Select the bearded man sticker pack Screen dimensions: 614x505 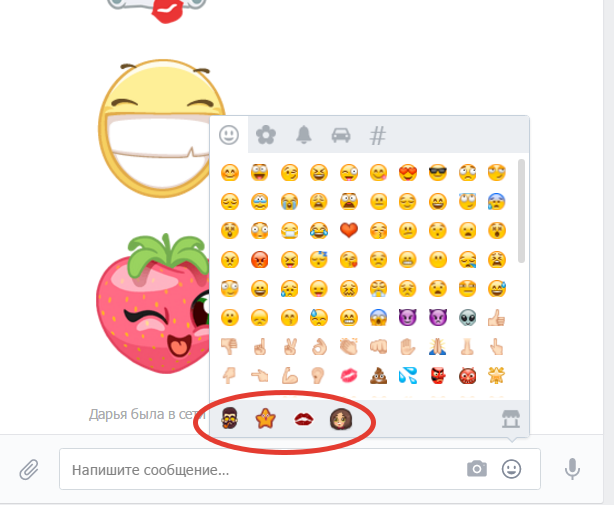tap(229, 418)
